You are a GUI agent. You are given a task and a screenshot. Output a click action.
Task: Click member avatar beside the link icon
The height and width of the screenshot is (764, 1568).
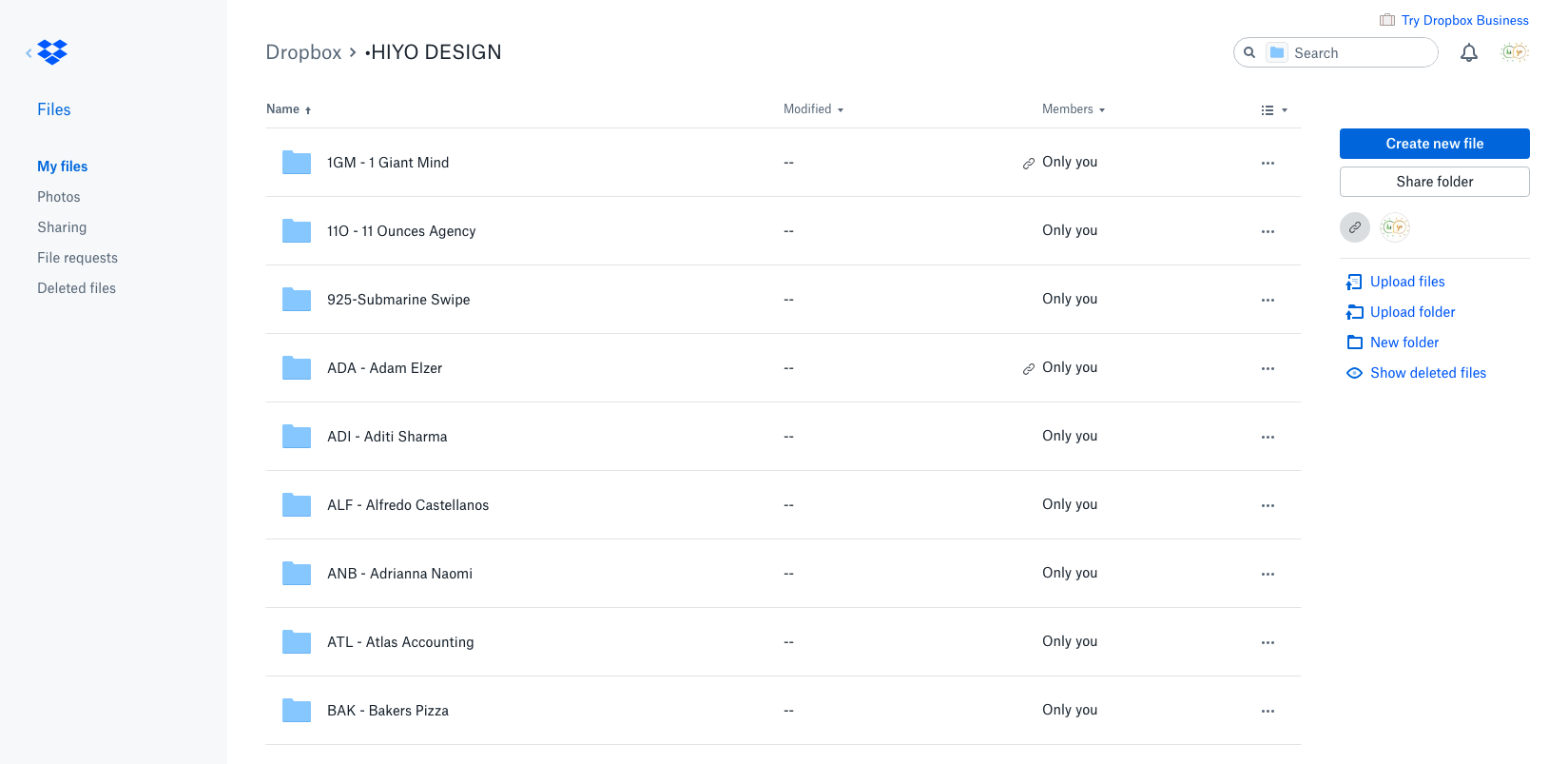coord(1395,227)
